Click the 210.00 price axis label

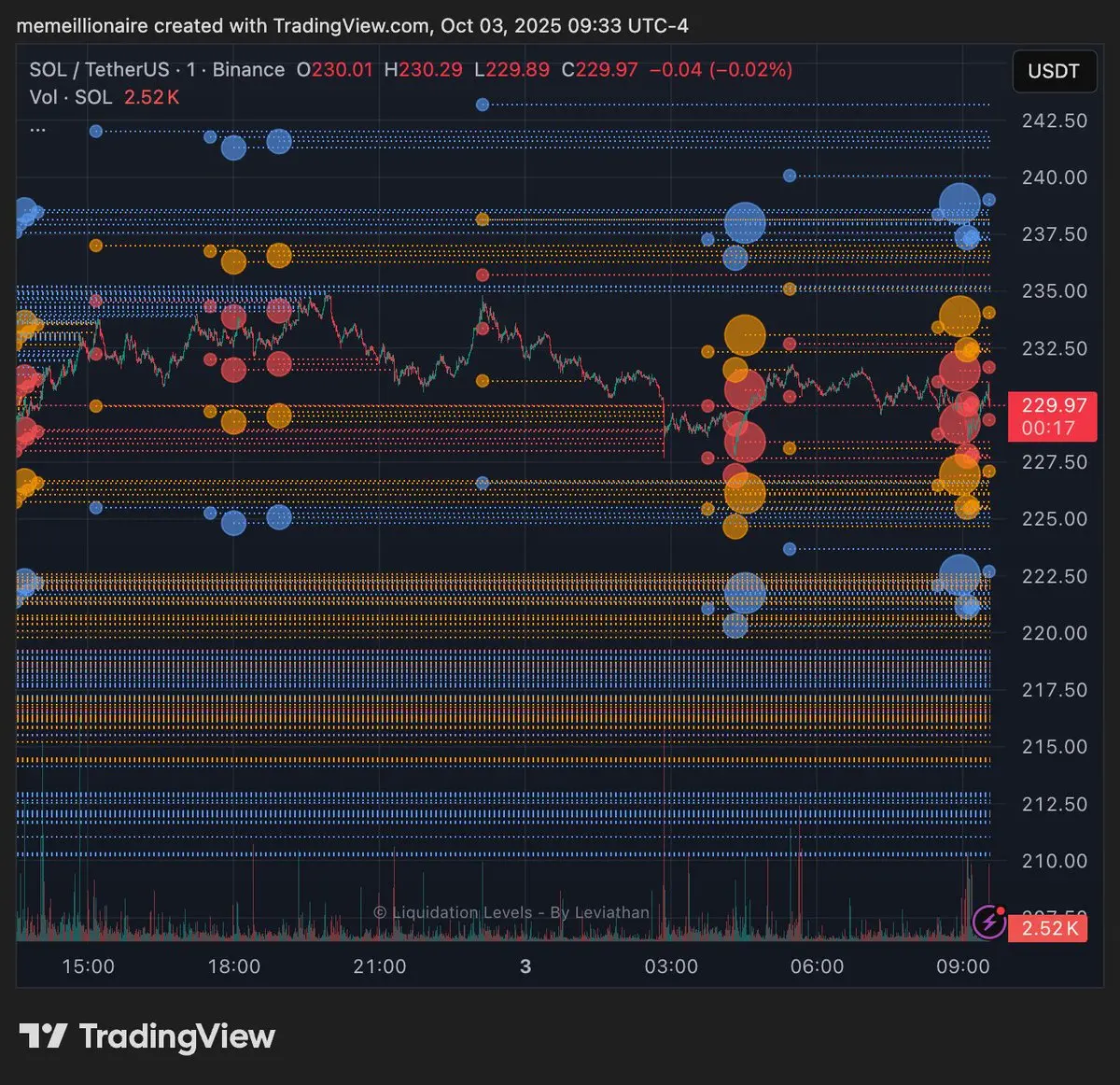[1055, 861]
